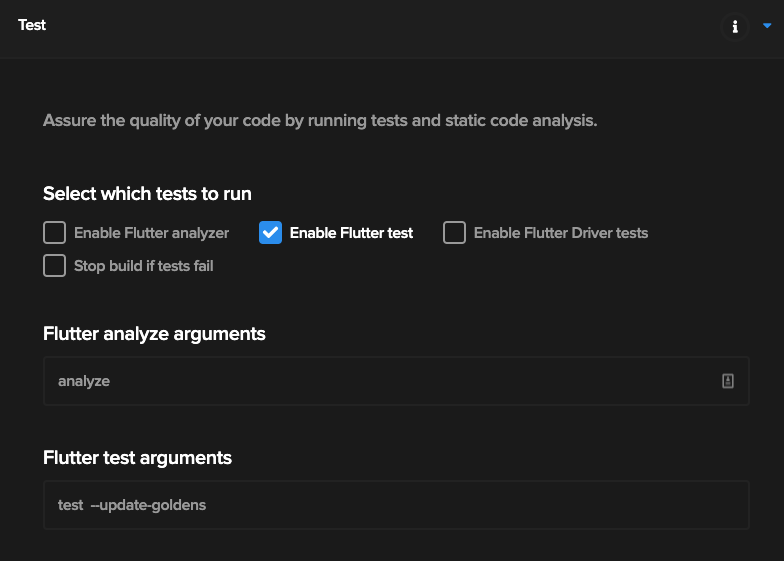Viewport: 784px width, 561px height.
Task: Click the 'Select which tests to run' heading
Action: pos(147,193)
